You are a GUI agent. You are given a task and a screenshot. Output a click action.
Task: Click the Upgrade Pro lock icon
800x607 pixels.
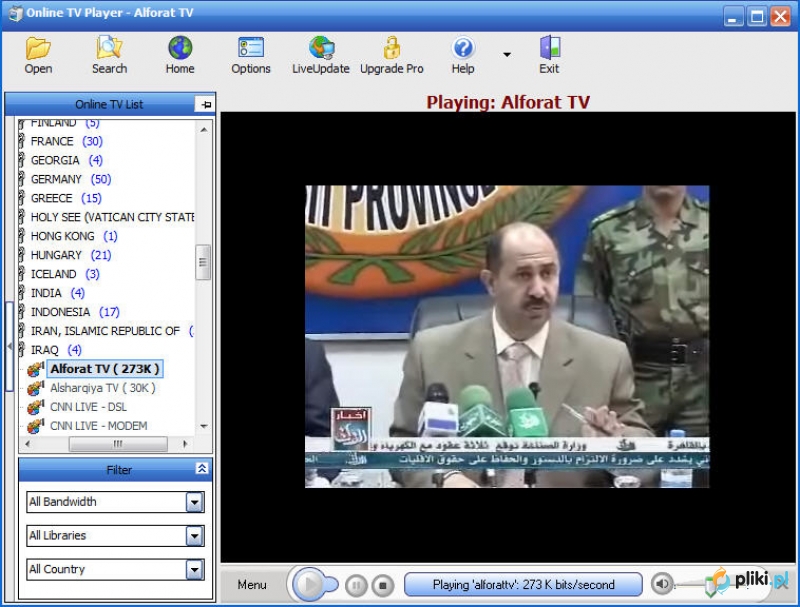(391, 55)
